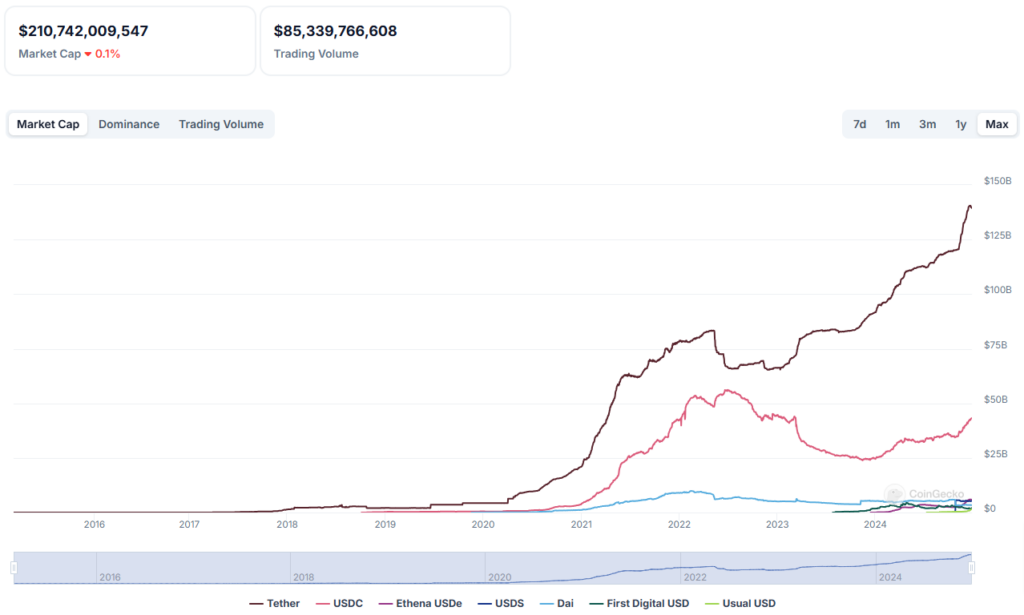
Task: Select the 1m time range
Action: pyautogui.click(x=892, y=124)
